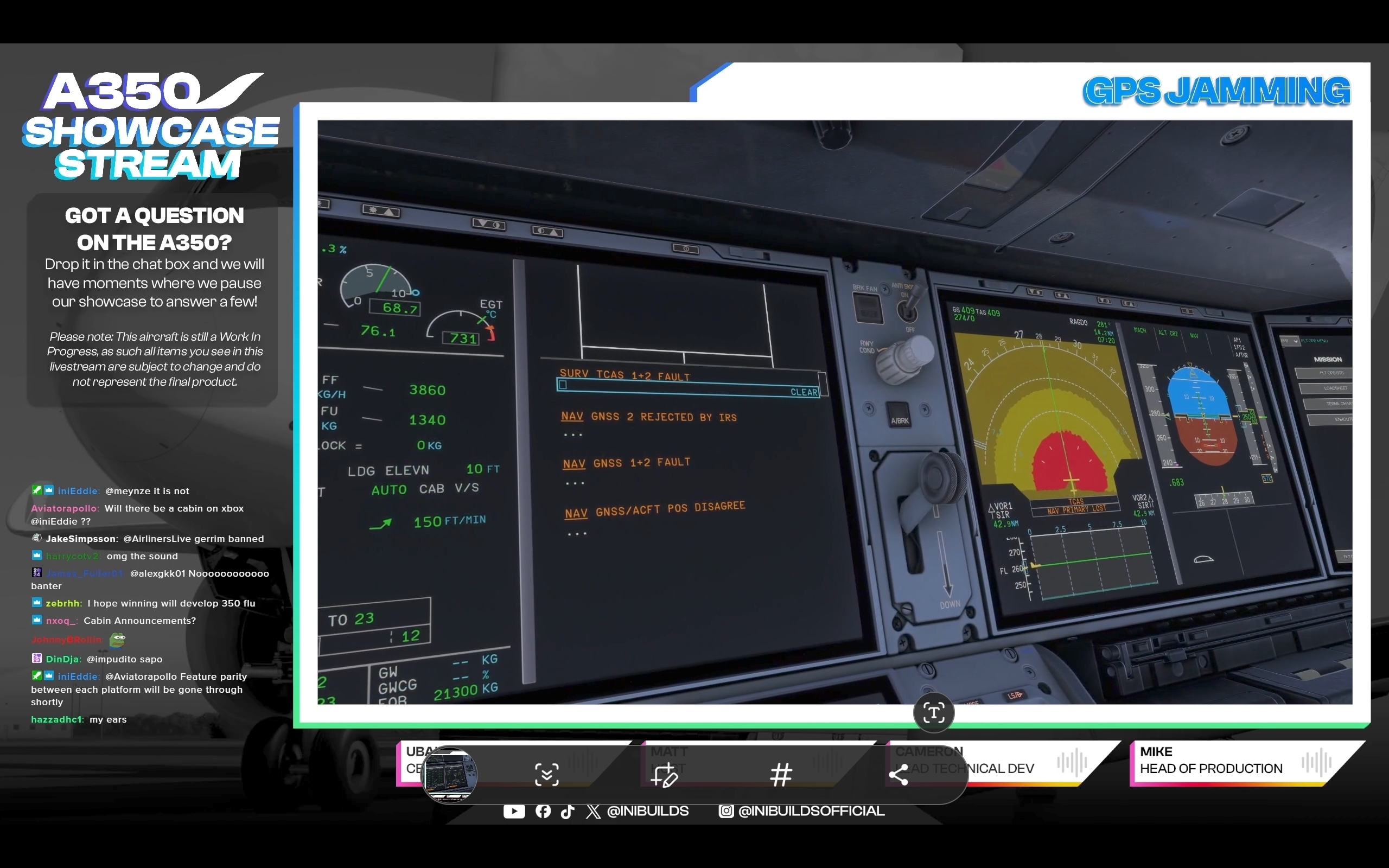Viewport: 1389px width, 868px height.
Task: Click the 21300 KG fuel reading
Action: 465,691
